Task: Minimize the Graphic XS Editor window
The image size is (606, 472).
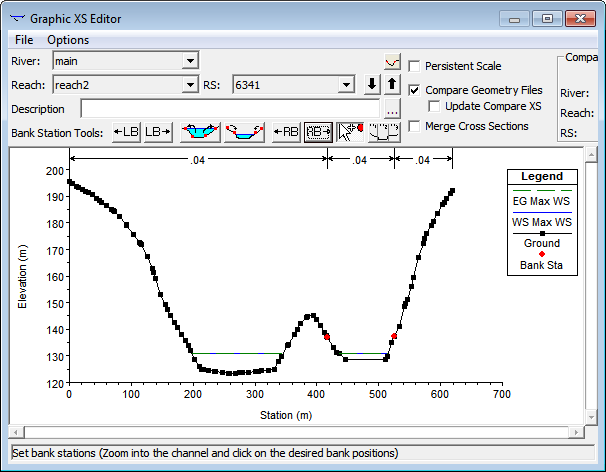Action: [x=514, y=19]
